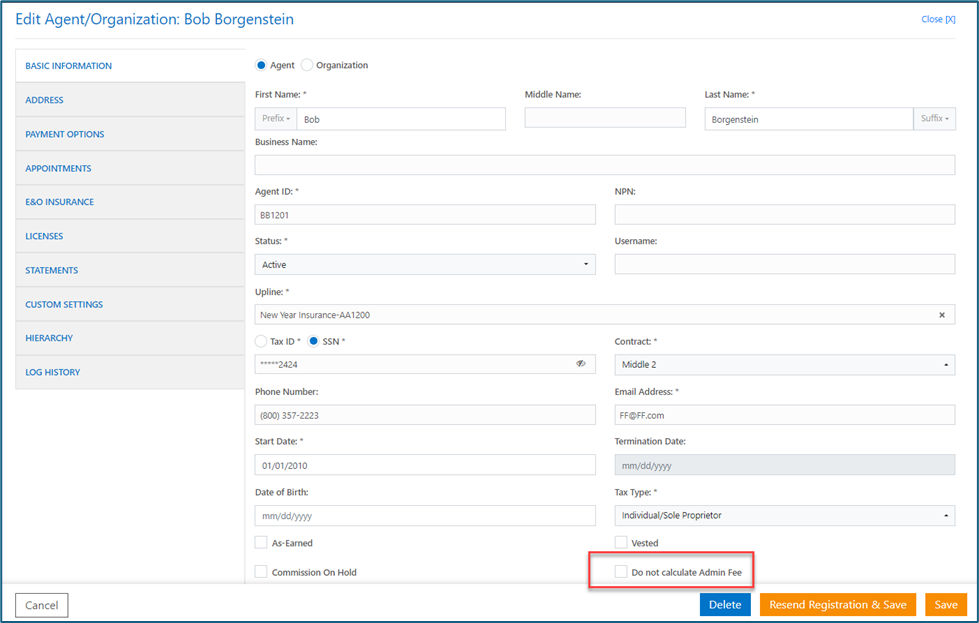Image resolution: width=979 pixels, height=623 pixels.
Task: Click the Start Date field 01/01/2010
Action: coord(425,465)
